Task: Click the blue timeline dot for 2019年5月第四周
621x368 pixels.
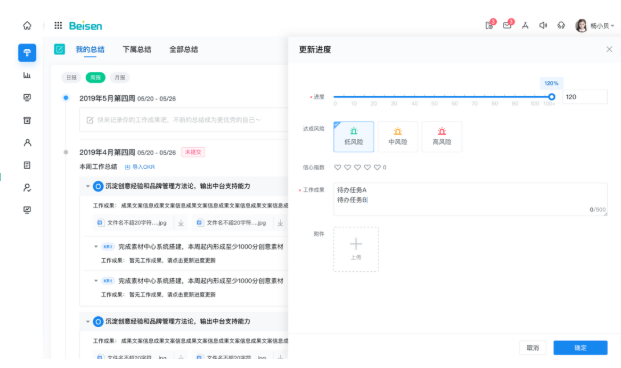Action: point(66,98)
